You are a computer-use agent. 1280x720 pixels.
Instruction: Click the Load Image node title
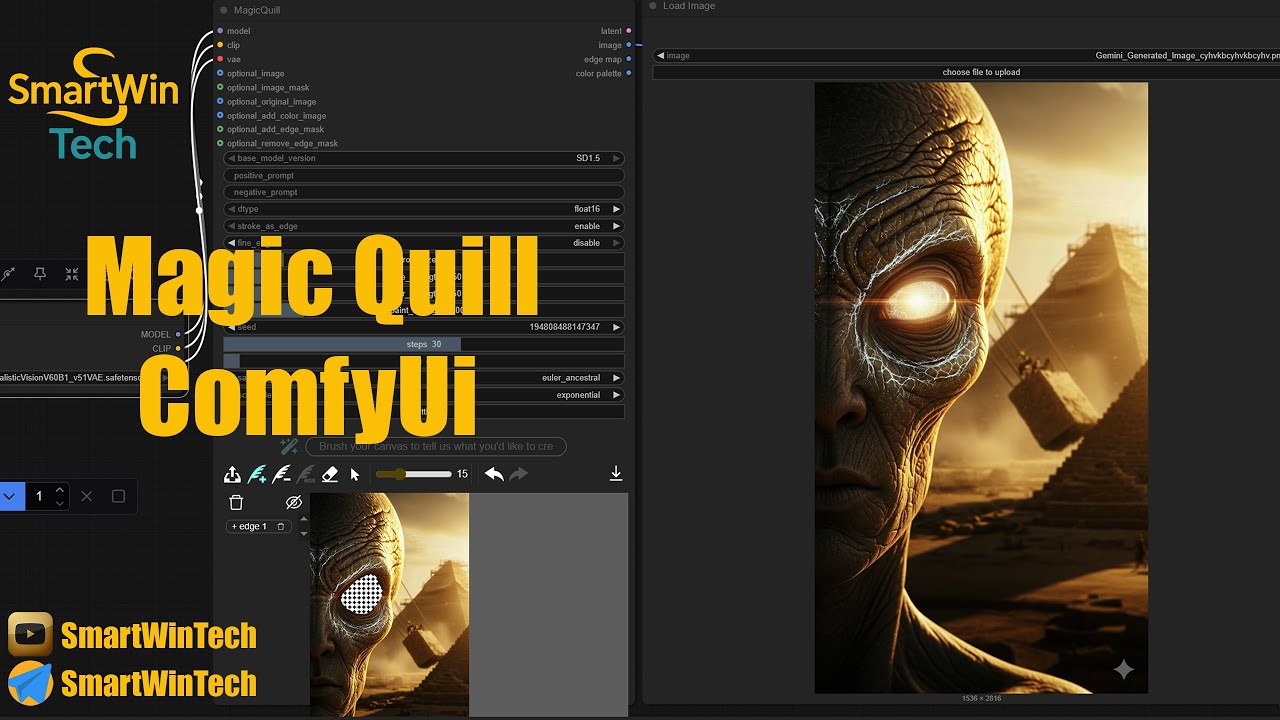689,6
